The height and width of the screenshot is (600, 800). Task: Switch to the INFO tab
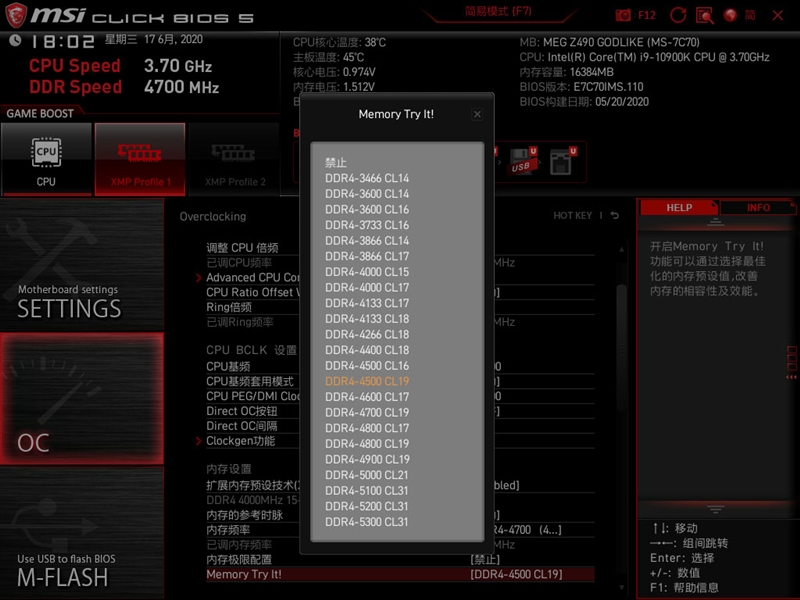[x=759, y=207]
